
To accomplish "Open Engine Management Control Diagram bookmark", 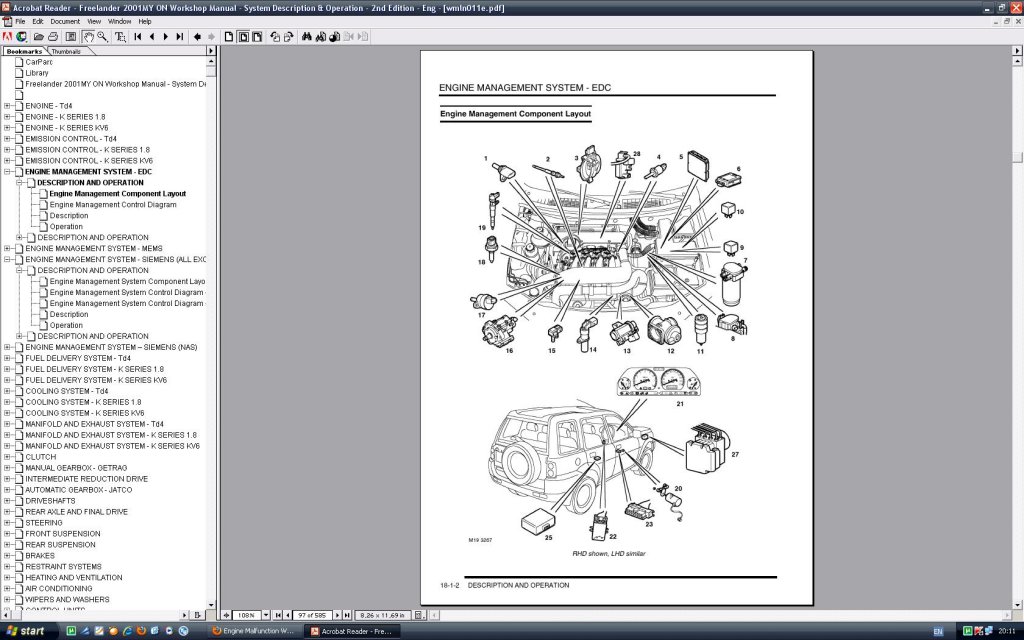I will point(112,205).
